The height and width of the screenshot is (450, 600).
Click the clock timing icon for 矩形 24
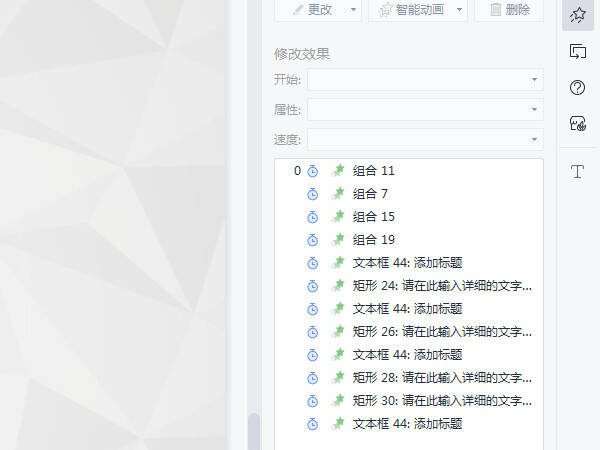[313, 286]
